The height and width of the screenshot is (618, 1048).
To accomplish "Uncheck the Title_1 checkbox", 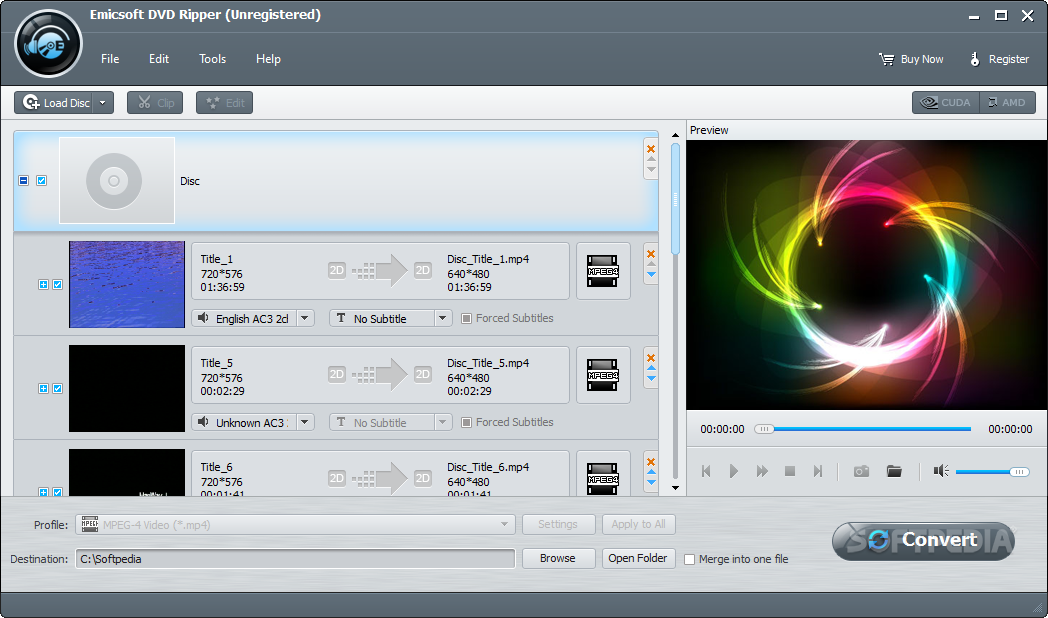I will point(57,285).
